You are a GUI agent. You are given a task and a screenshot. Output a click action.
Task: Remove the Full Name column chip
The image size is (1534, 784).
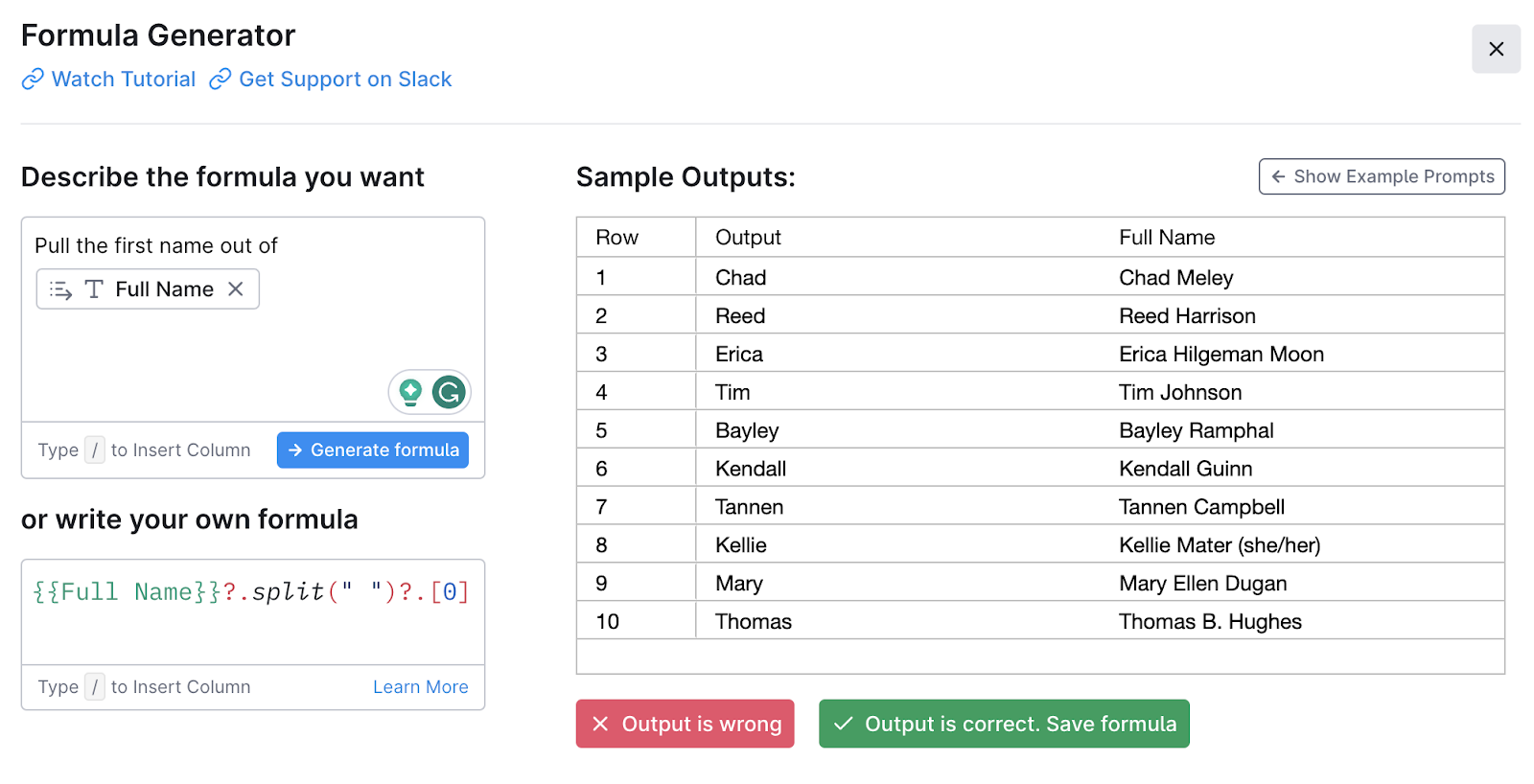tap(236, 288)
